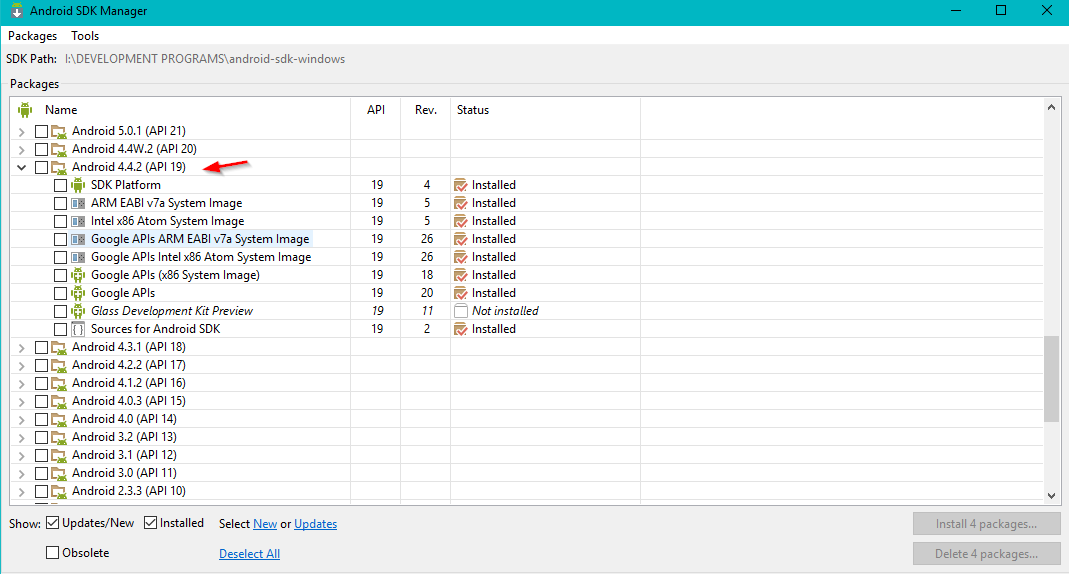The image size is (1069, 574).
Task: Open the Tools menu
Action: [x=85, y=35]
